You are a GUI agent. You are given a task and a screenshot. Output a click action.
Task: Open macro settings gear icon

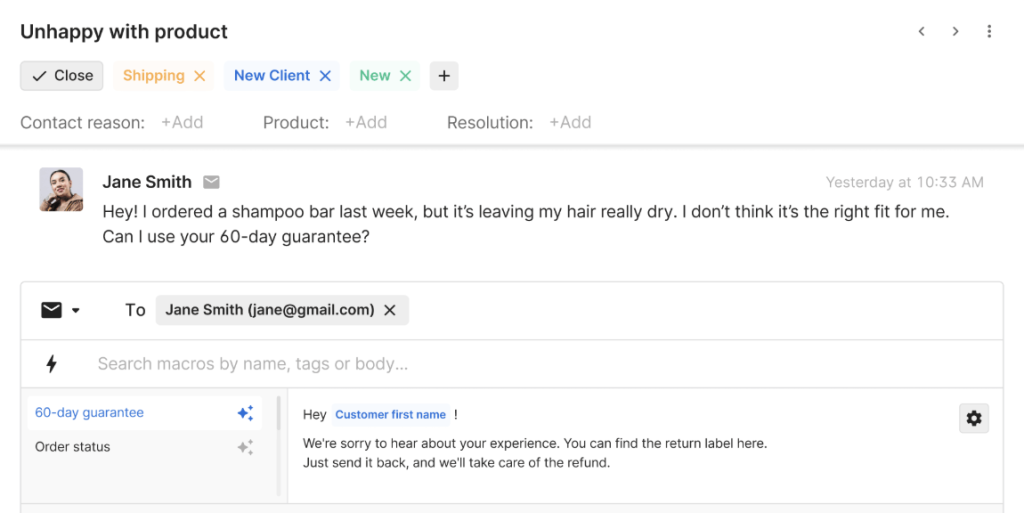tap(974, 419)
